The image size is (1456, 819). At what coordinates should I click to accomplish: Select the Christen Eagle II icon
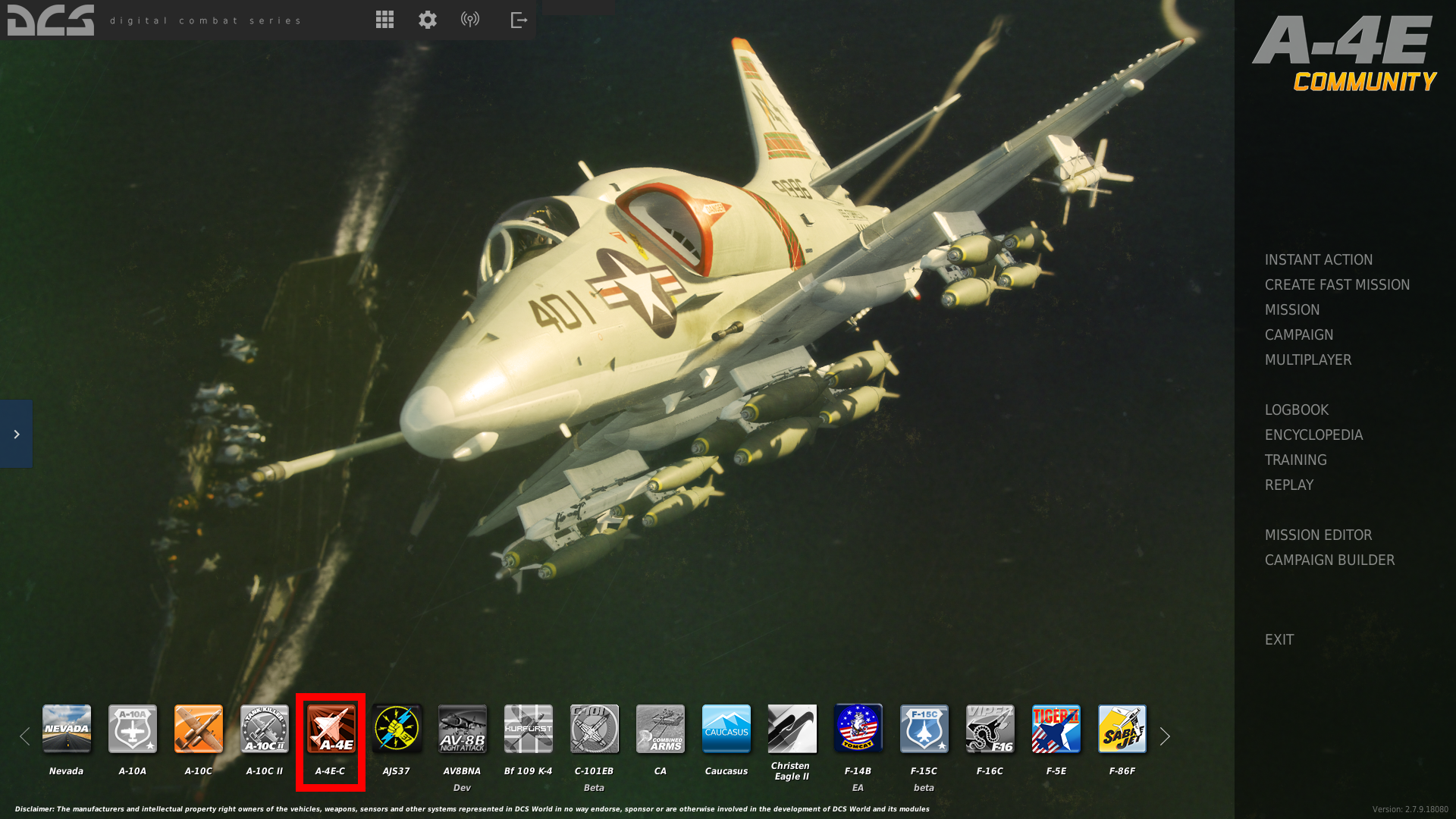pyautogui.click(x=792, y=729)
